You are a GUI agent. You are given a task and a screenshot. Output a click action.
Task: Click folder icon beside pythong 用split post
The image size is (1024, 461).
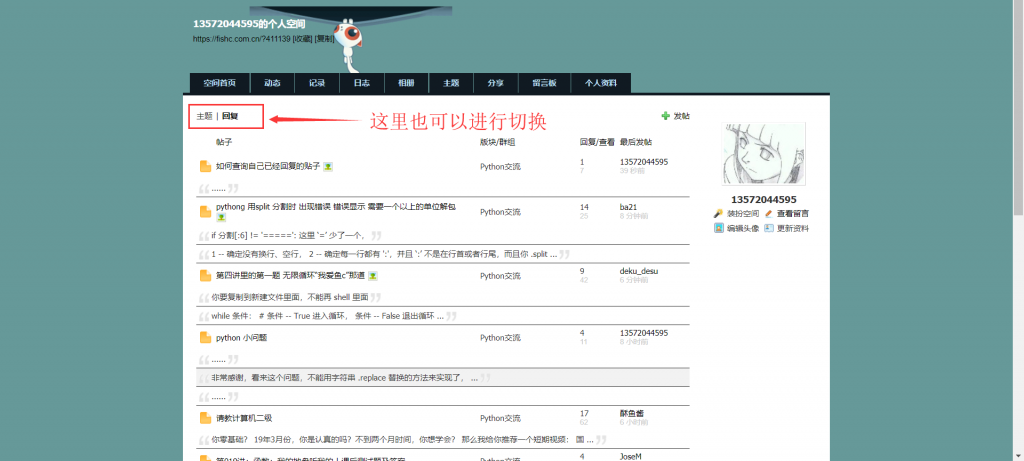(x=205, y=212)
